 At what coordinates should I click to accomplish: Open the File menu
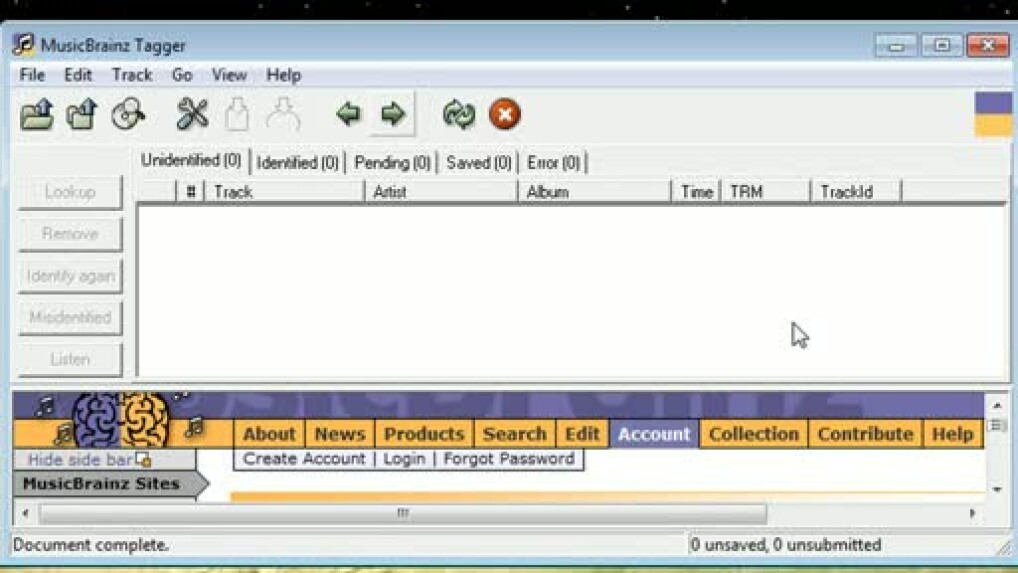point(32,75)
